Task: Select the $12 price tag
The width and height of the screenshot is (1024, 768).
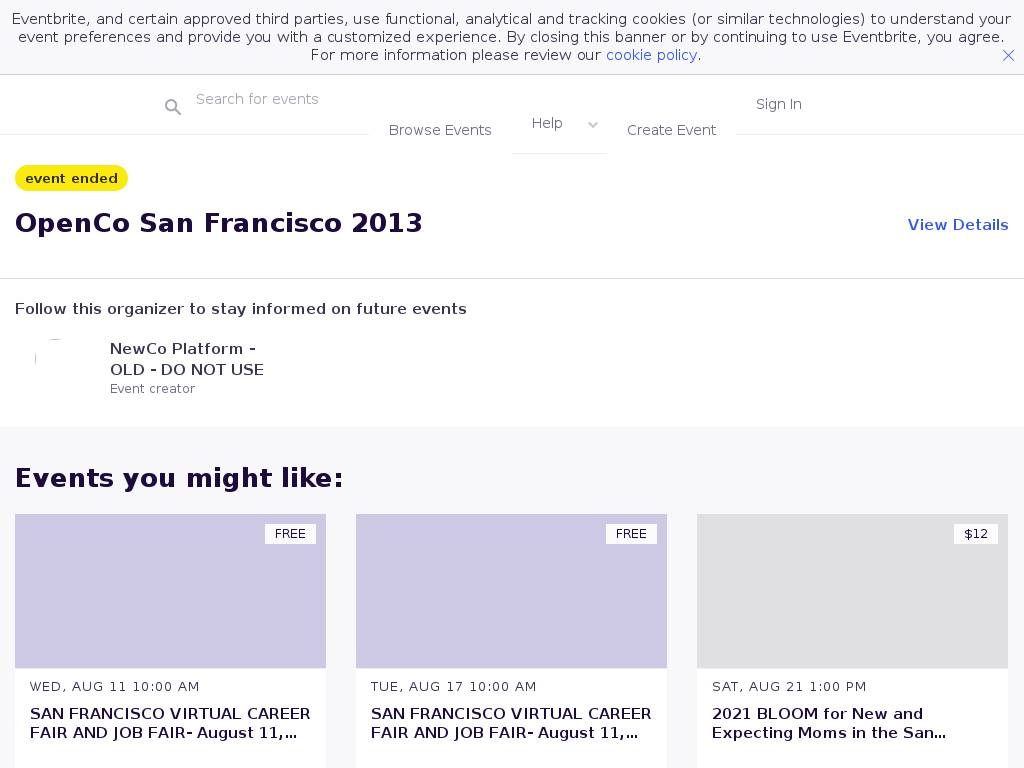Action: 975,534
